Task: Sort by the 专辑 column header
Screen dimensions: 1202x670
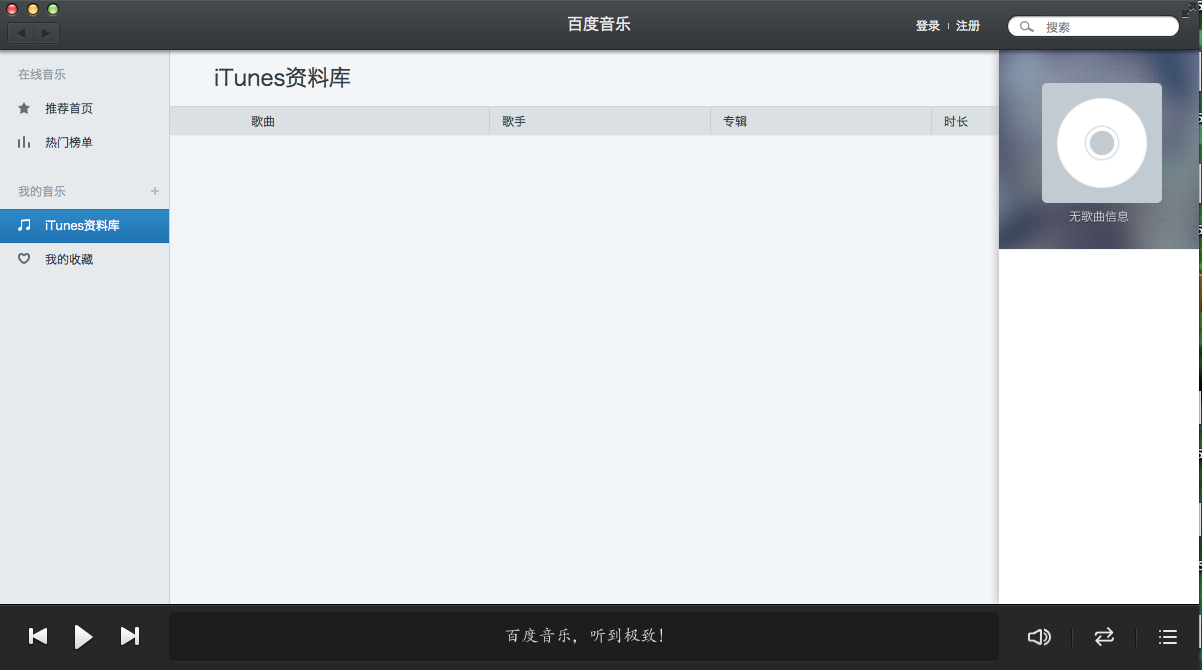Action: (x=735, y=121)
